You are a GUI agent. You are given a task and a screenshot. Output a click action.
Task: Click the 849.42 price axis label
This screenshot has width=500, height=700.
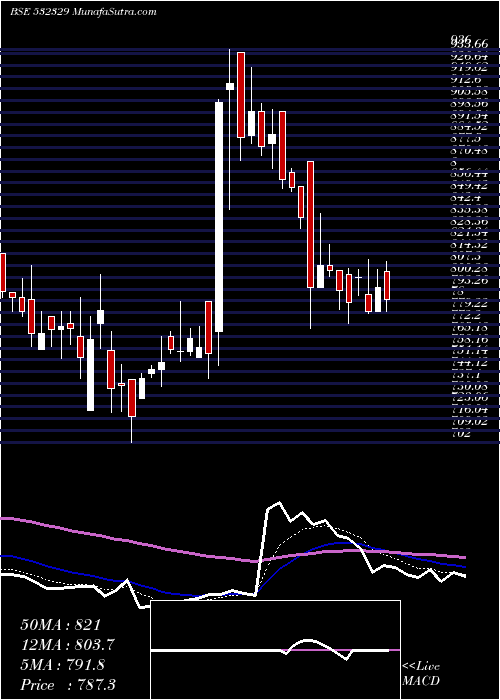pos(469,184)
